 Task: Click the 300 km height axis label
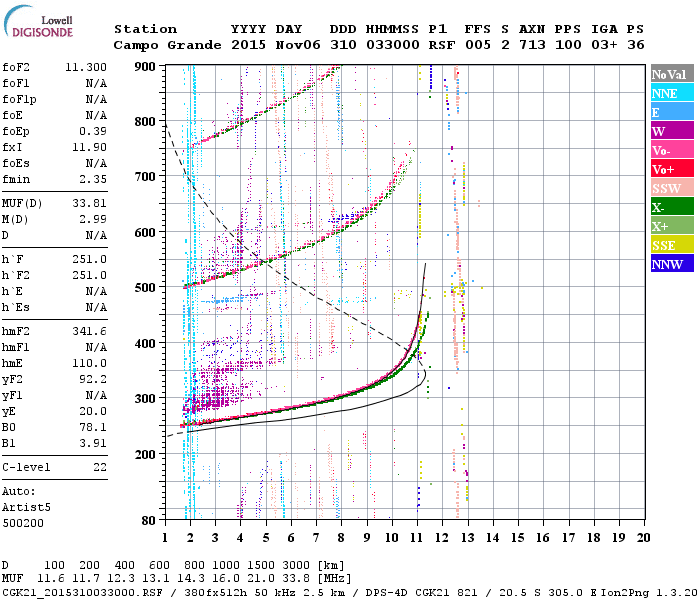(145, 398)
